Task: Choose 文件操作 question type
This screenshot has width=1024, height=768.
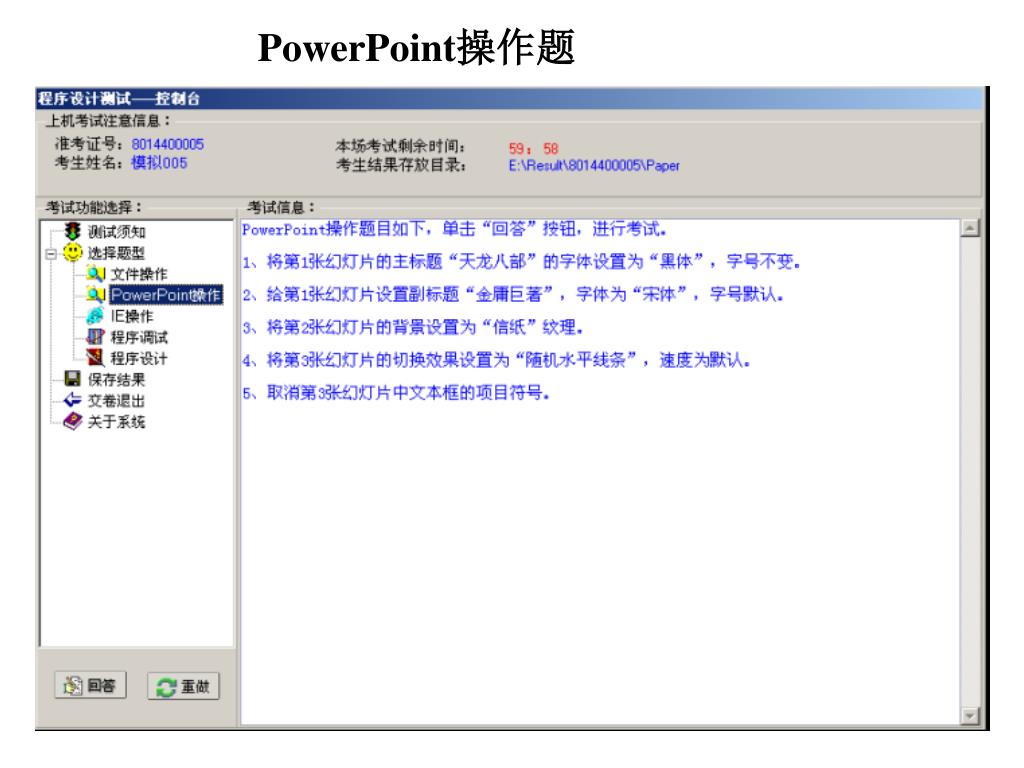Action: pyautogui.click(x=138, y=274)
